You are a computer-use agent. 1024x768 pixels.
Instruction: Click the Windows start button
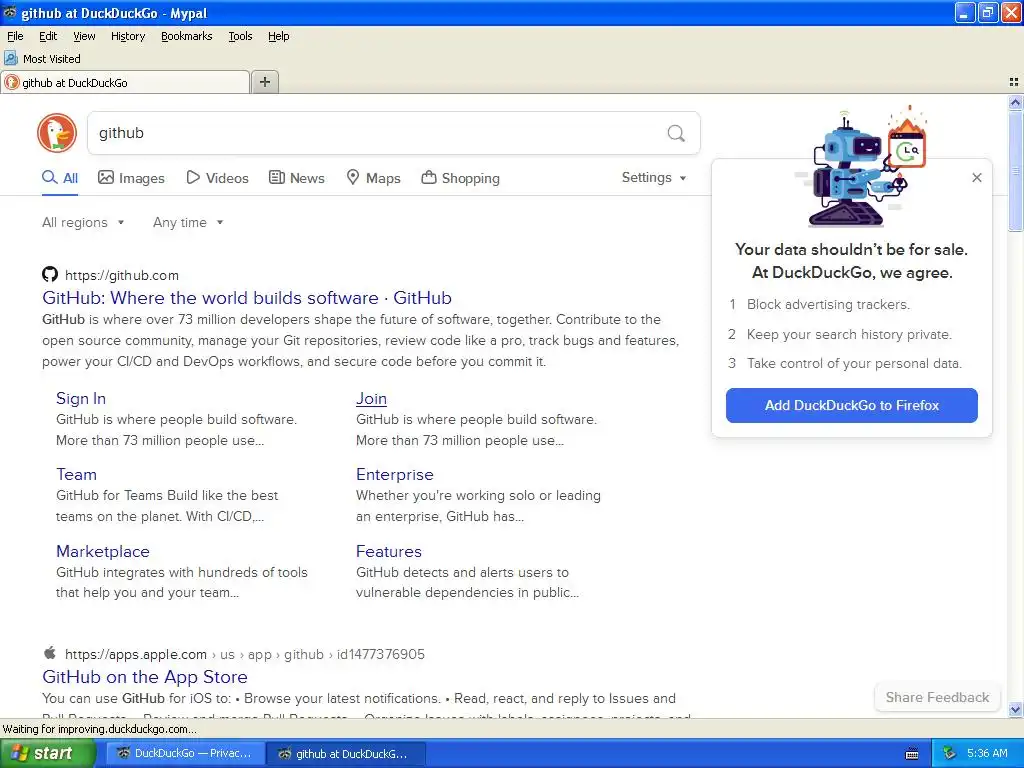[x=47, y=754]
